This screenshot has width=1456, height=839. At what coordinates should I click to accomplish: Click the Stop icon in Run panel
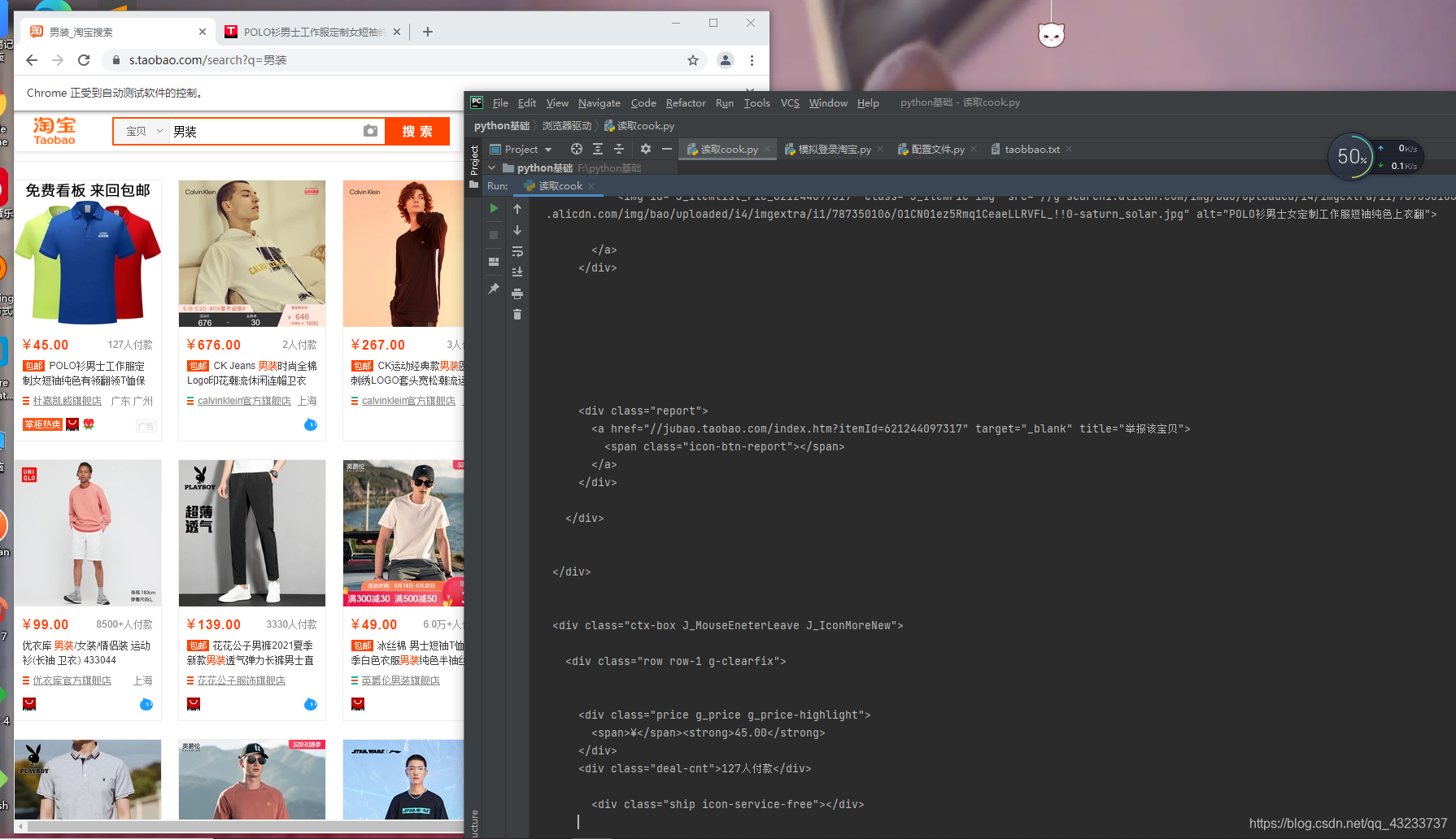[x=494, y=235]
